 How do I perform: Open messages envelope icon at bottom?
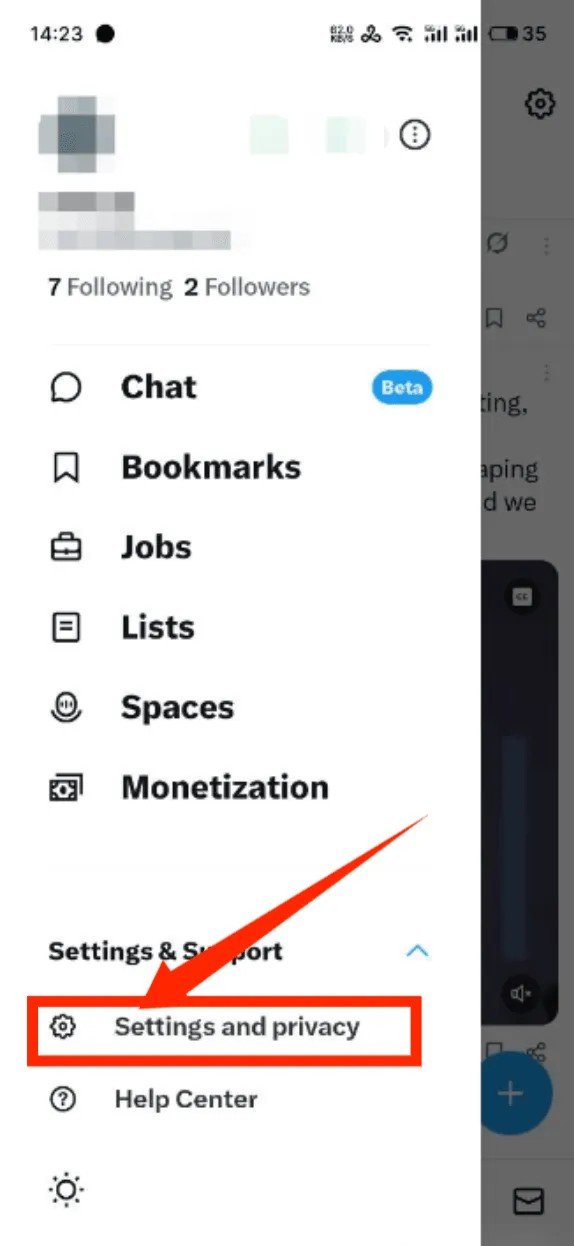(x=527, y=1200)
